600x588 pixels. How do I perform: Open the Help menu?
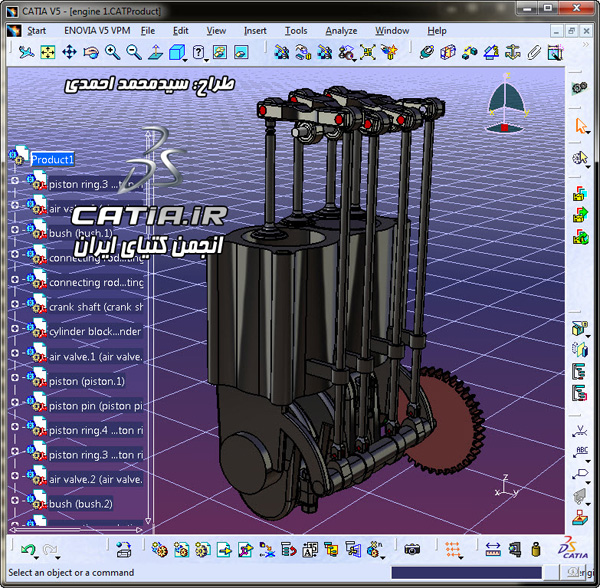(437, 31)
